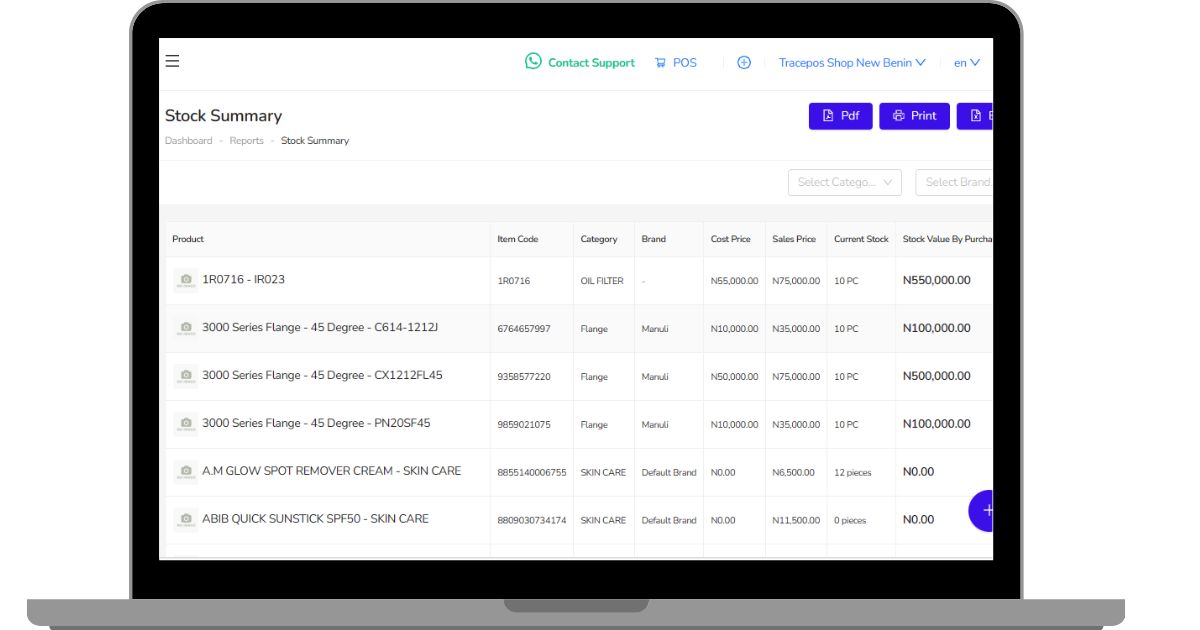Click the WhatsApp Contact Support icon

tap(533, 61)
